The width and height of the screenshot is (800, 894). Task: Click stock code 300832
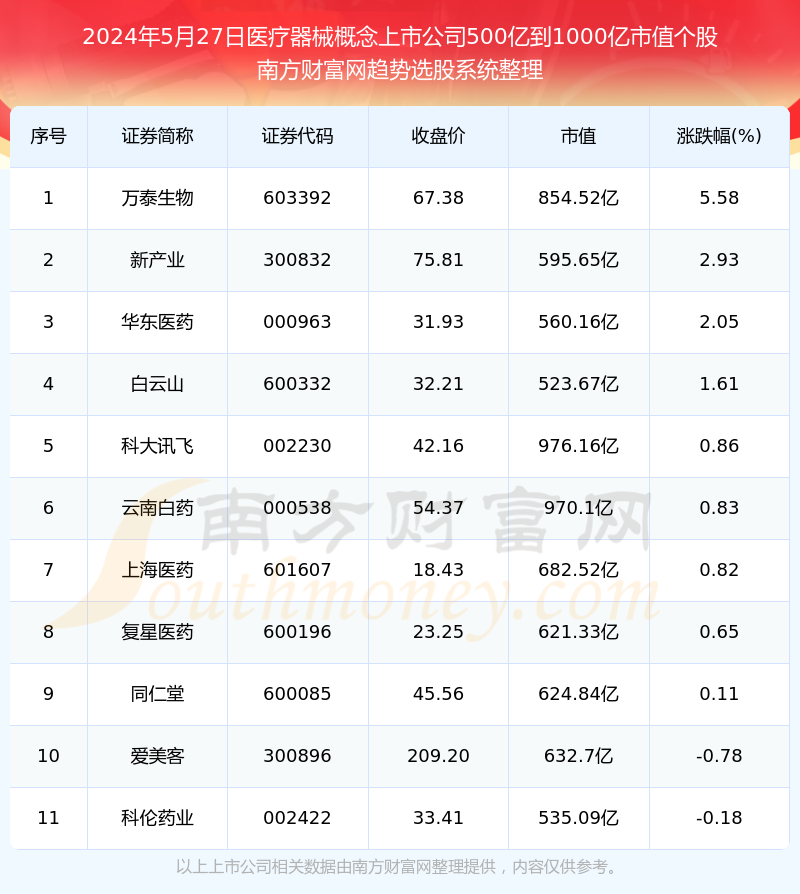297,260
